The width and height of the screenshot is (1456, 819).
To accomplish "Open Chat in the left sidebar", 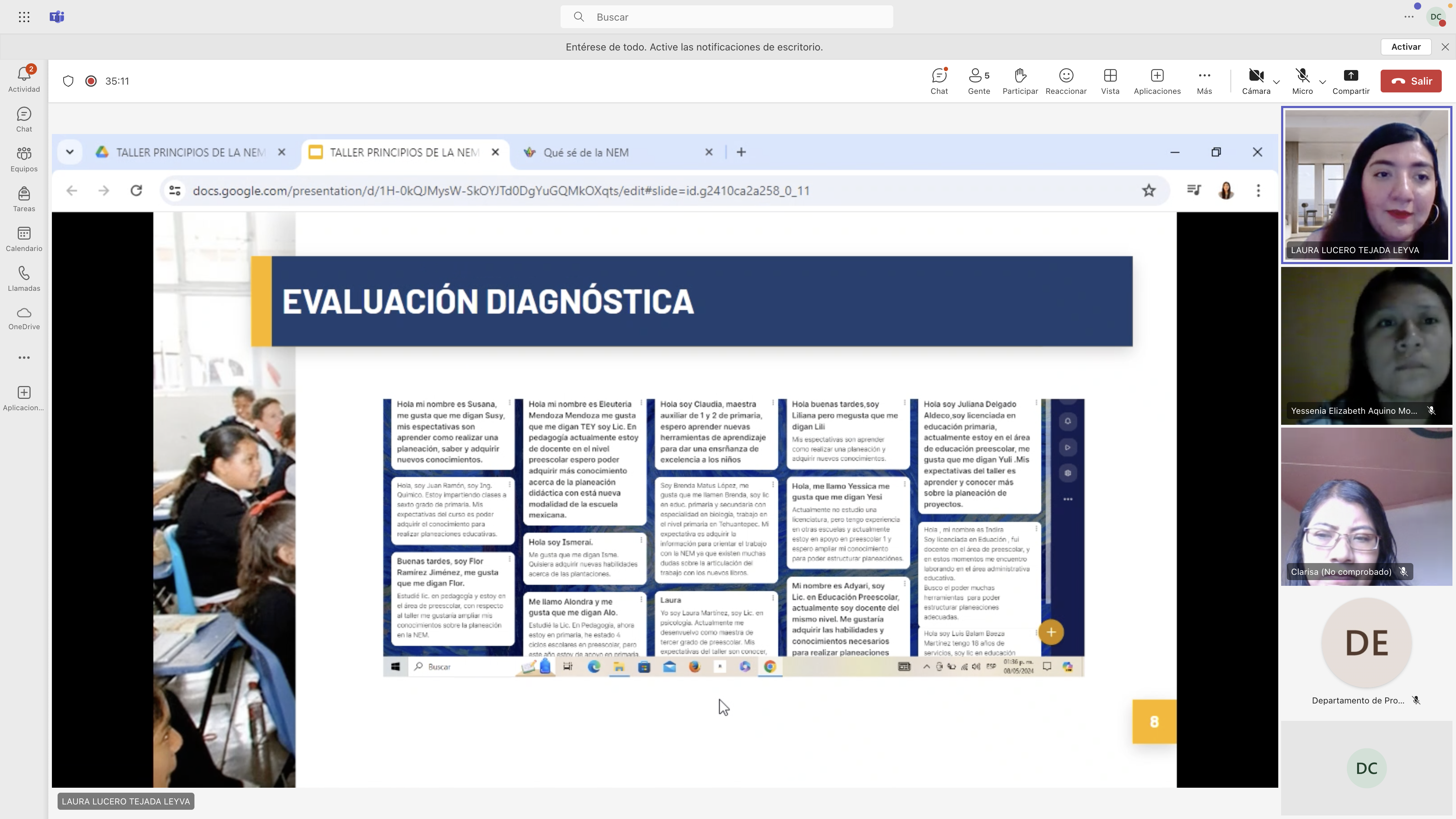I will 24,120.
